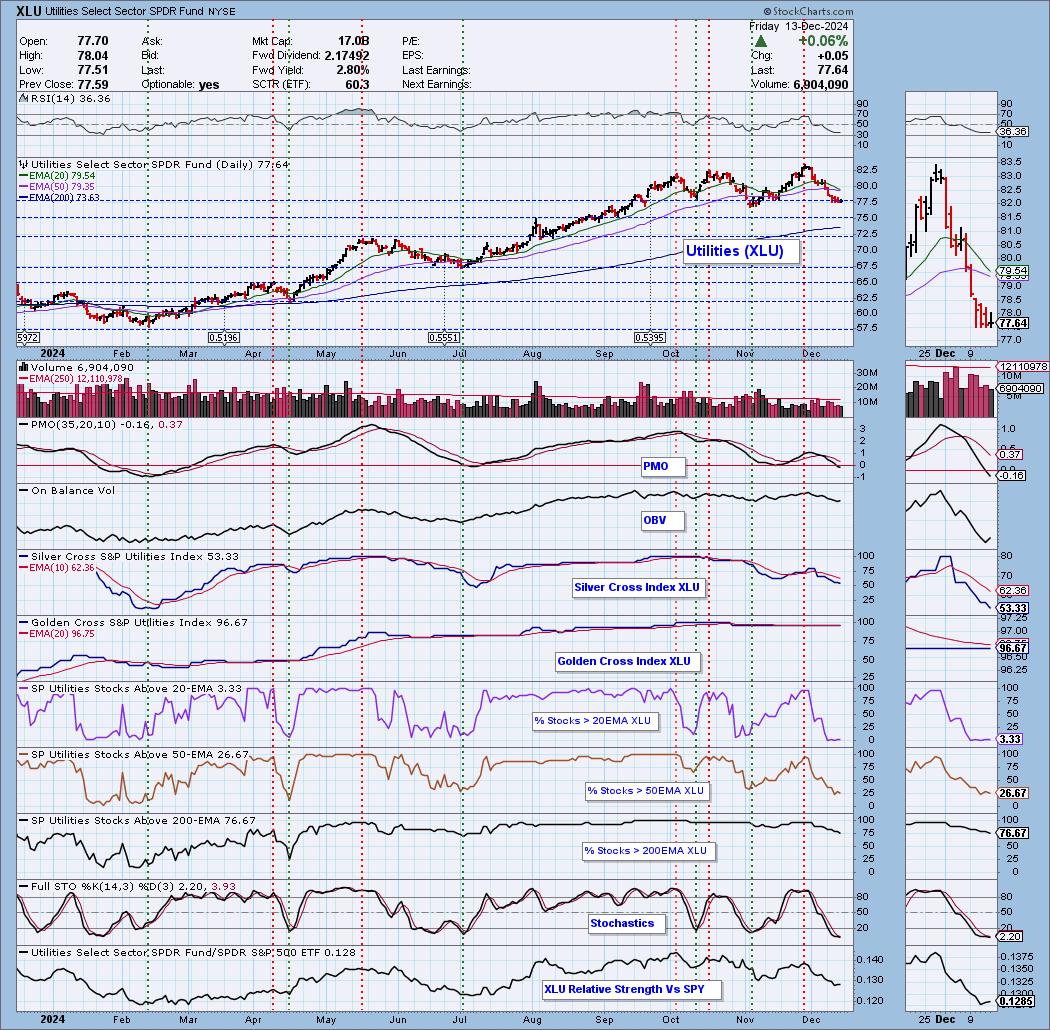This screenshot has height=1030, width=1050.
Task: Click the XLU ticker symbol in the header
Action: click(x=30, y=11)
